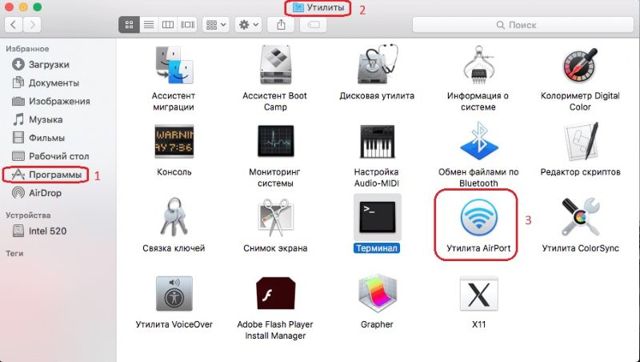The width and height of the screenshot is (640, 362).
Task: Click the Устройства sidebar heading
Action: pos(28,215)
